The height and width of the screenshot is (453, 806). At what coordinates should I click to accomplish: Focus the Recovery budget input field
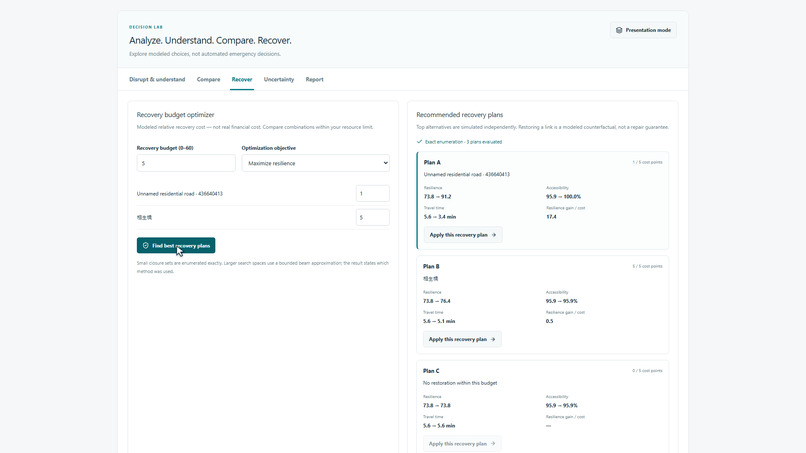coord(186,163)
